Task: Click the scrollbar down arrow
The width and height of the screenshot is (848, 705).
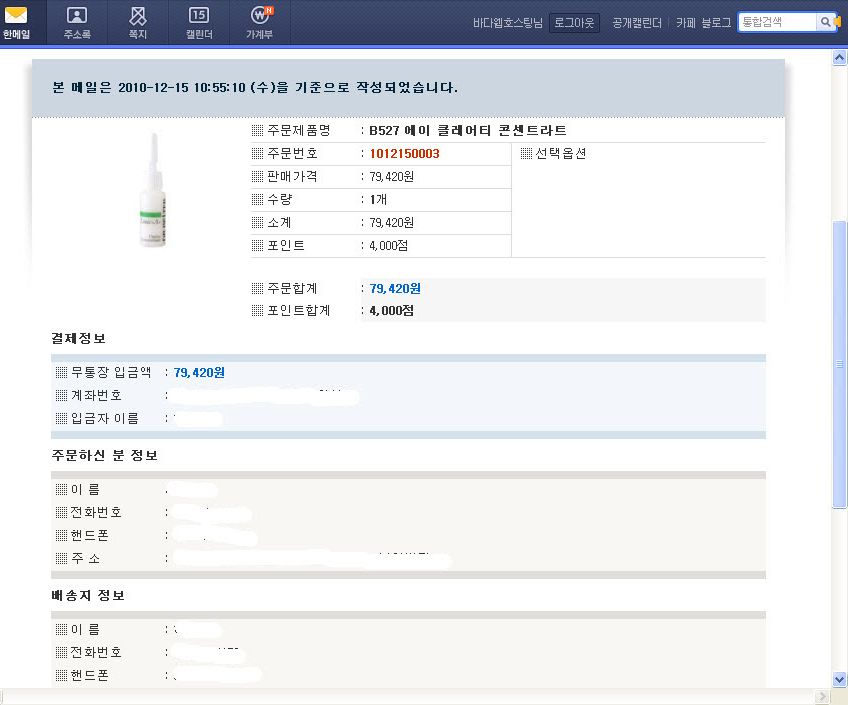Action: (x=840, y=679)
